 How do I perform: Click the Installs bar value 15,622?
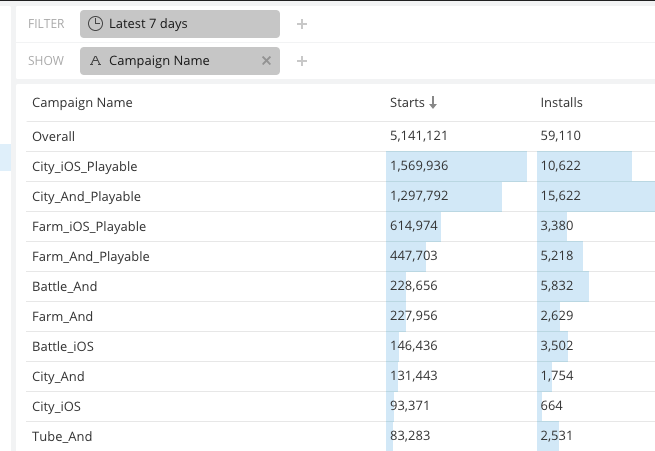click(x=561, y=196)
